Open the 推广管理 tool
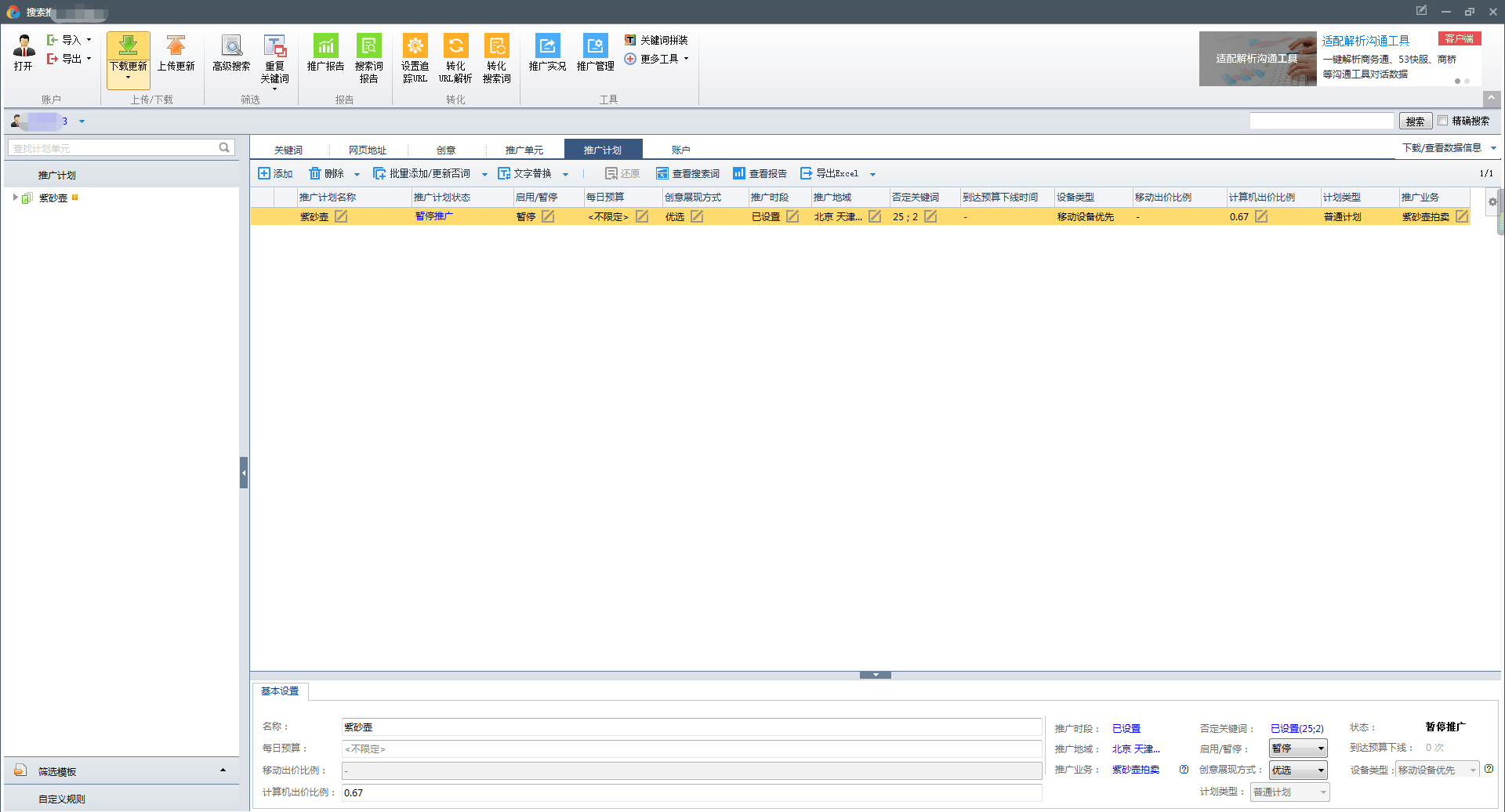Screen dimensions: 1505x812 [595, 46]
